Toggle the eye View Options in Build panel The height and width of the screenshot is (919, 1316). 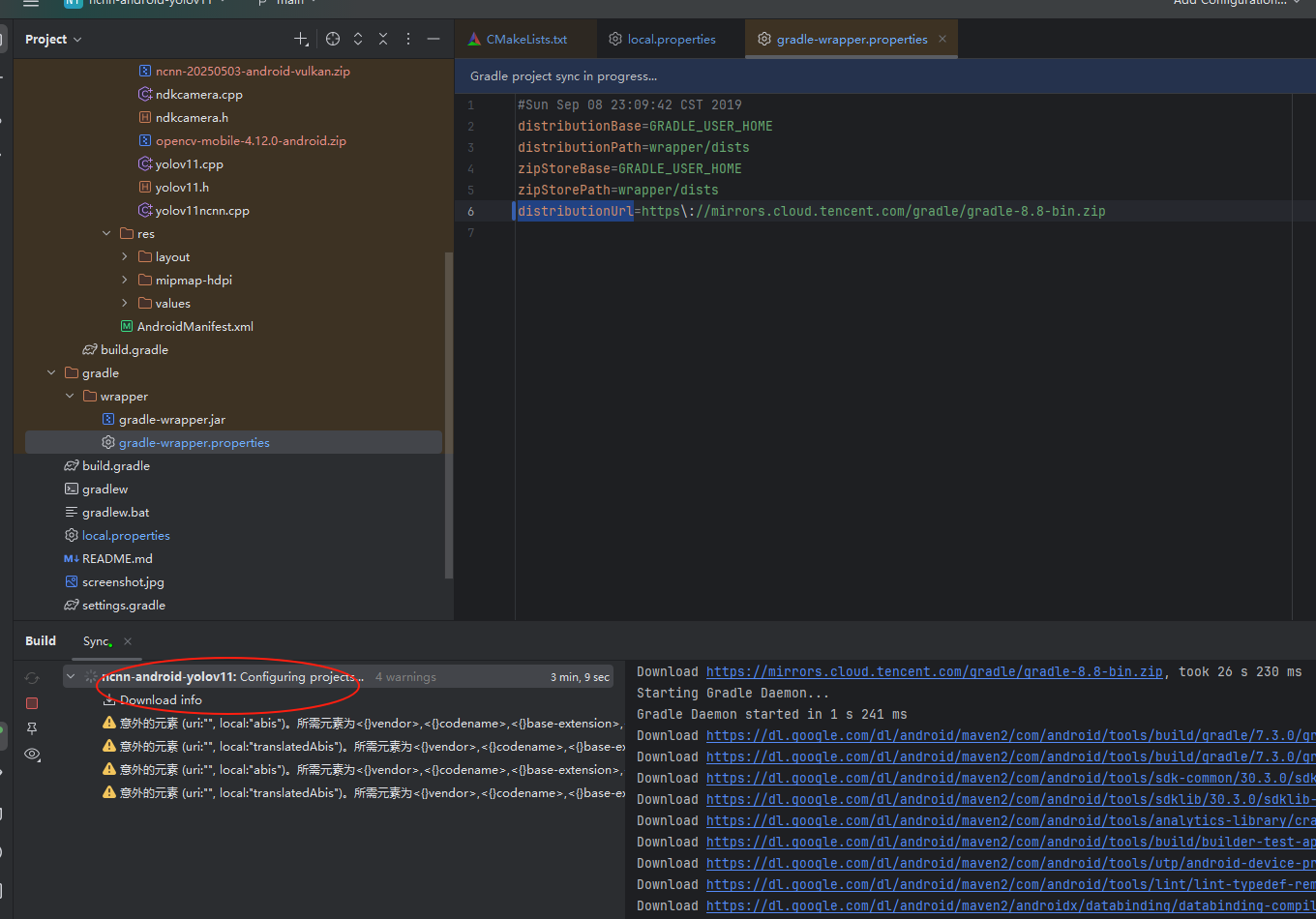coord(32,754)
